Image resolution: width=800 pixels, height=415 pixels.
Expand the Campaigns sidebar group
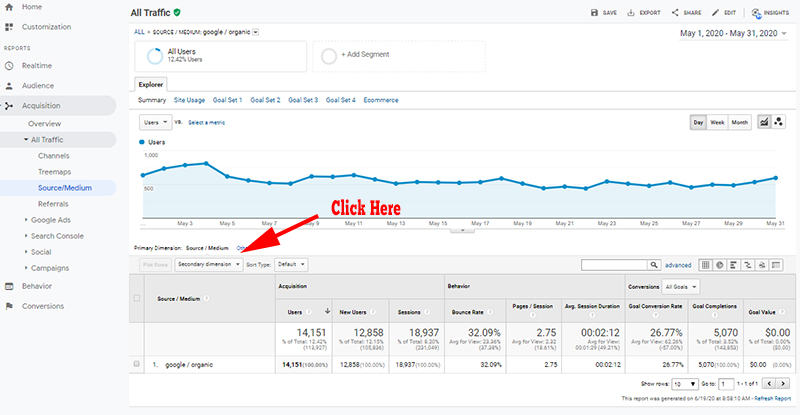pyautogui.click(x=26, y=268)
